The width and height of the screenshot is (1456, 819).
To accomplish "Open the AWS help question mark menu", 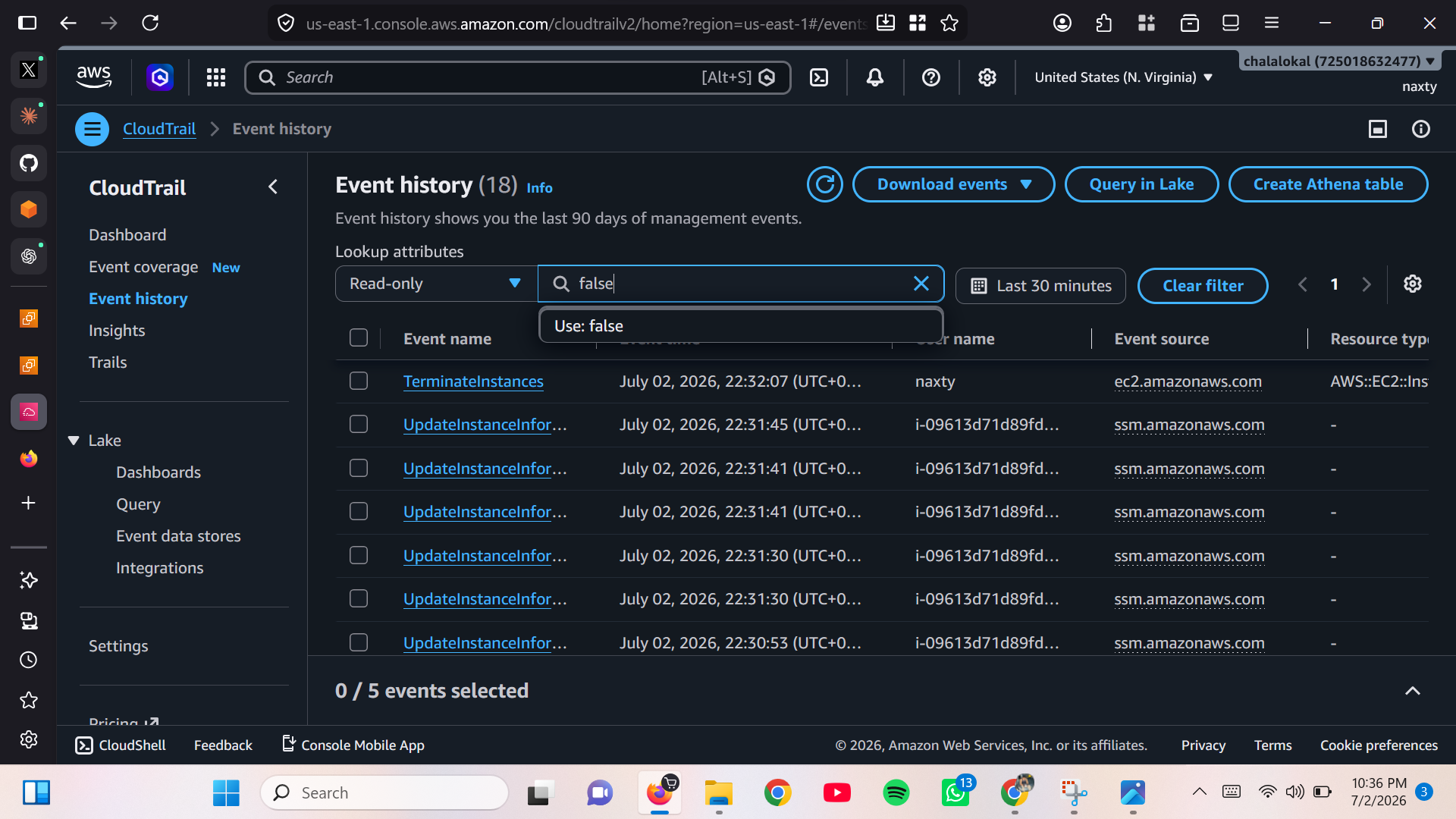I will pos(931,77).
